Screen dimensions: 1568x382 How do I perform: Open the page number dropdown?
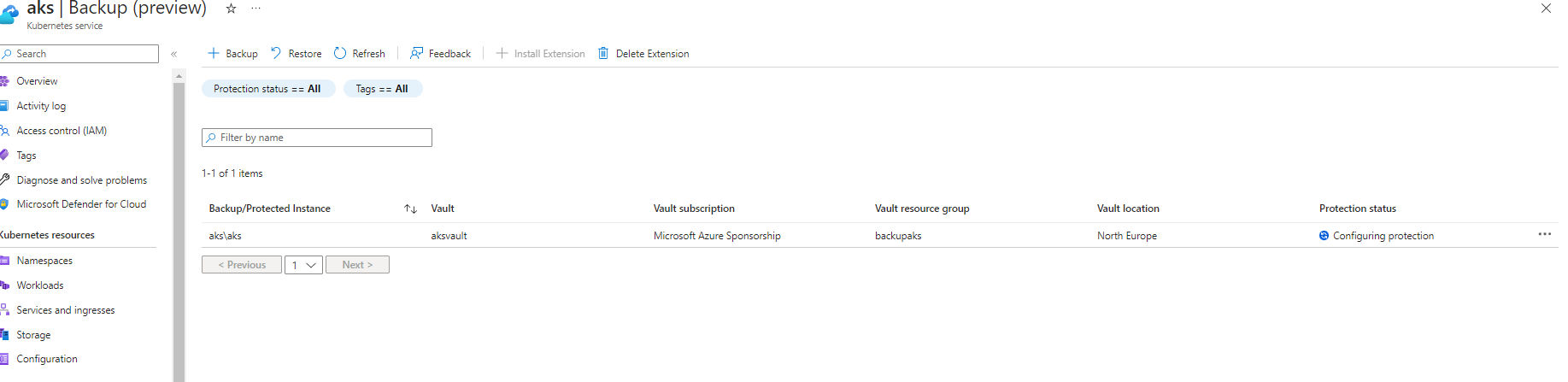[303, 265]
